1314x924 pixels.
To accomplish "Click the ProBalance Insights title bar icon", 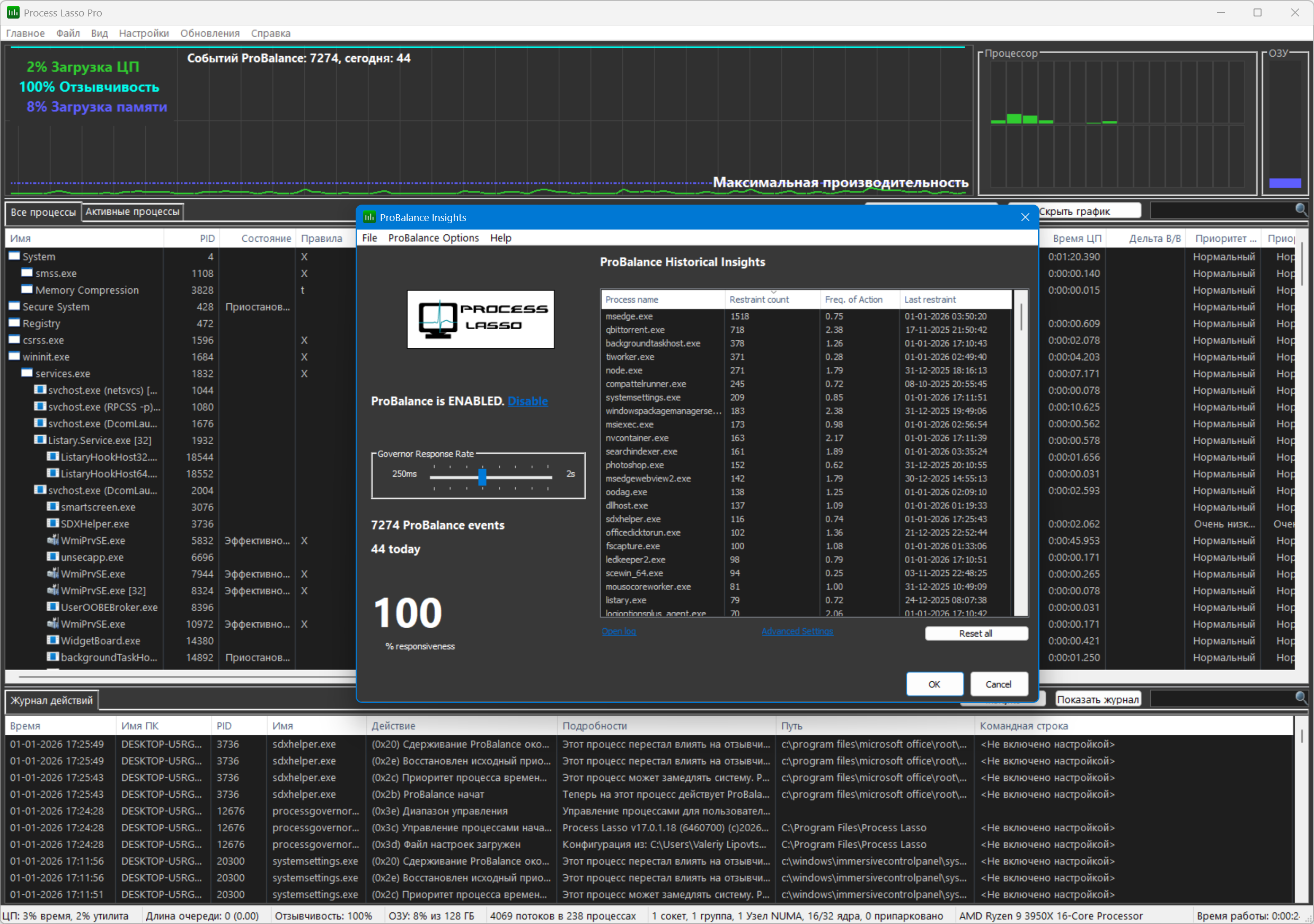I will tap(369, 217).
